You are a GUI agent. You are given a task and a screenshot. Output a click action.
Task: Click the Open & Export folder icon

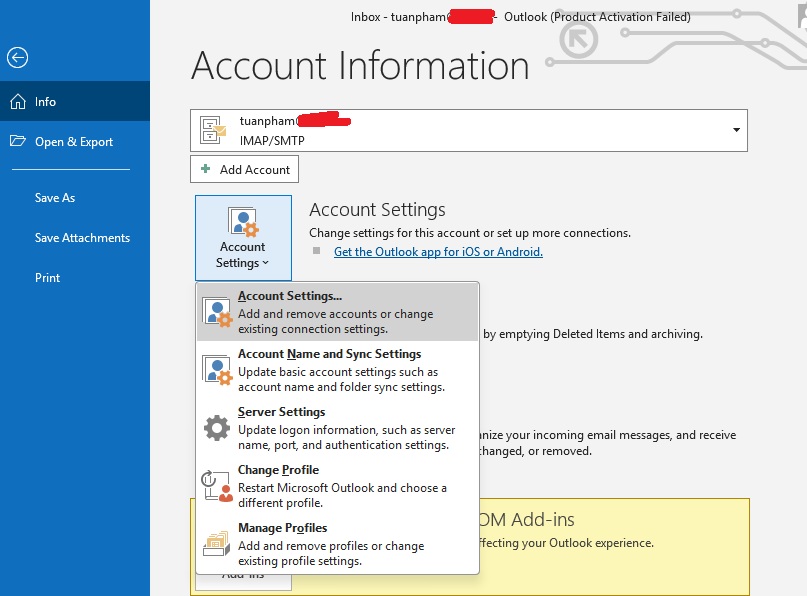pos(17,142)
